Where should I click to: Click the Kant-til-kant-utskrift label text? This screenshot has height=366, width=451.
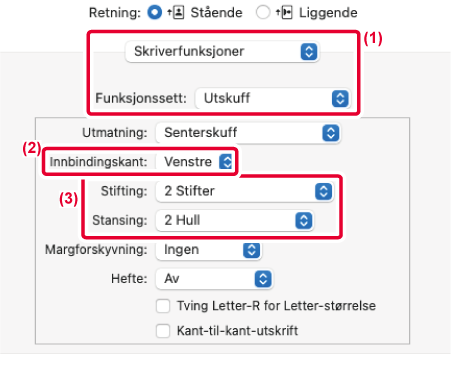237,331
